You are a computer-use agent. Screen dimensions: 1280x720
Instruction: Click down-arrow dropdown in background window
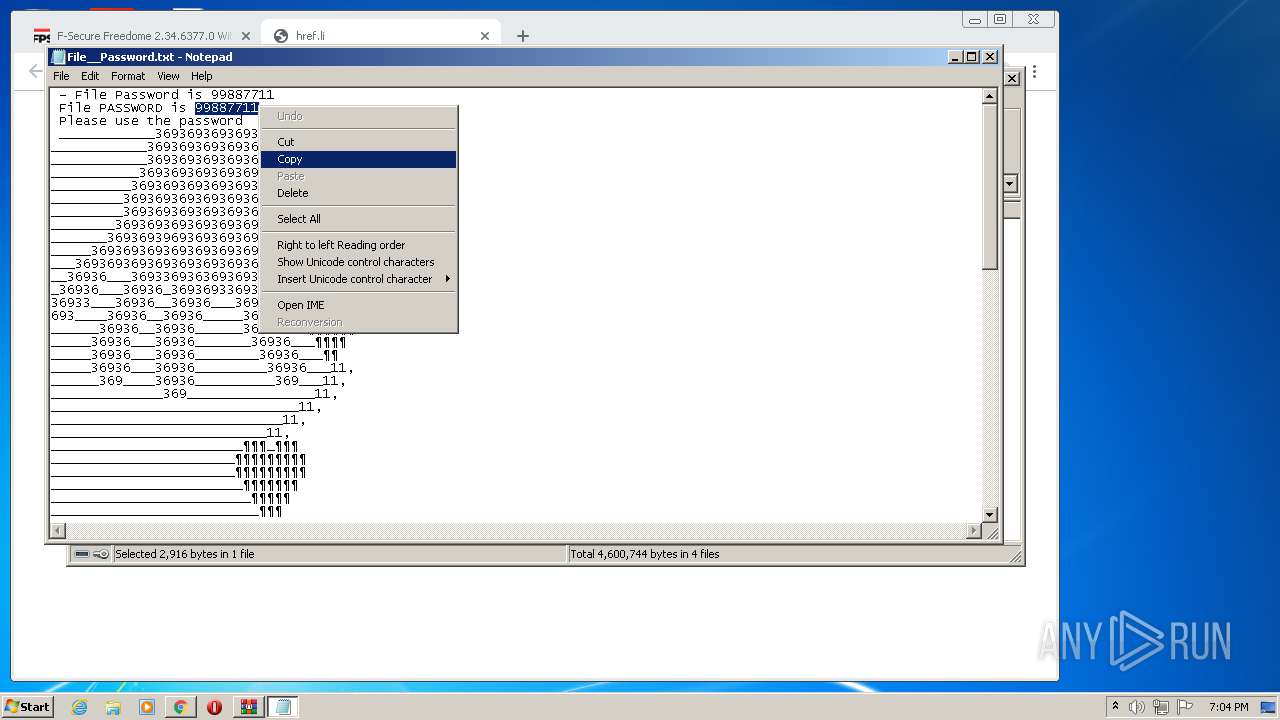coord(1010,184)
